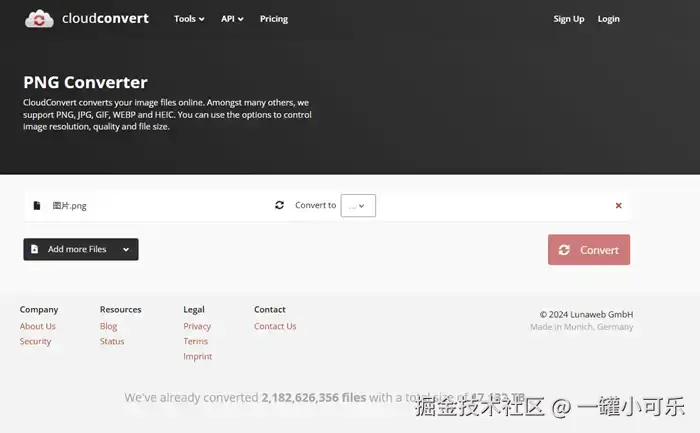Click the Made in Munich, Germany text
Image resolution: width=700 pixels, height=433 pixels.
click(x=582, y=327)
